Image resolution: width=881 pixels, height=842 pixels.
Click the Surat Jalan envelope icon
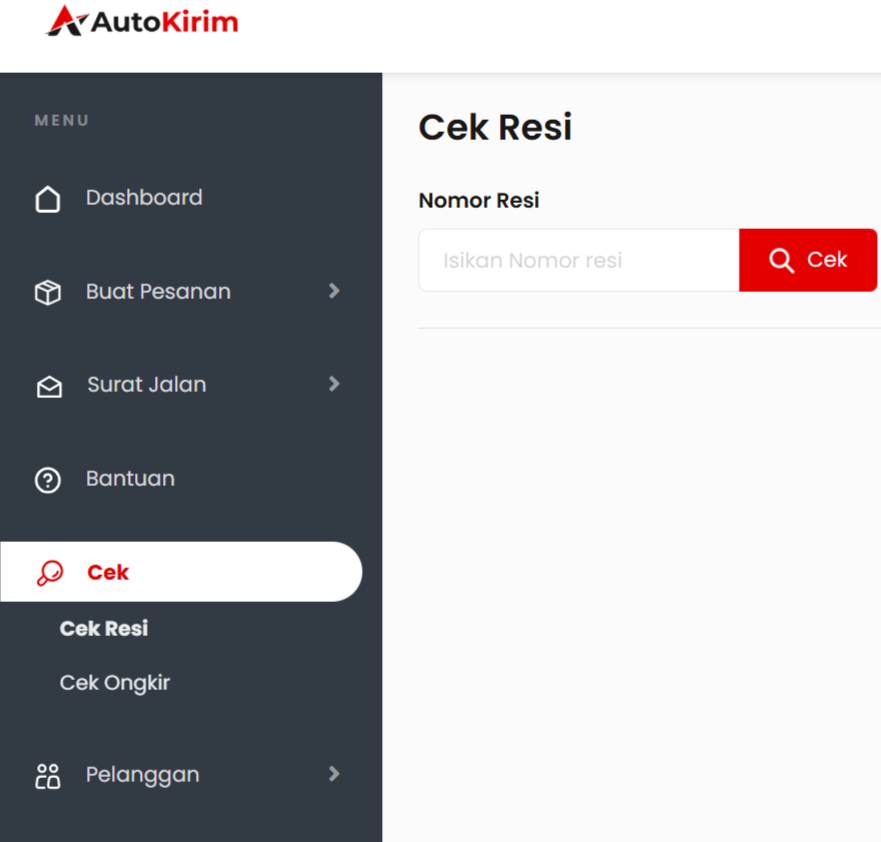tap(48, 386)
